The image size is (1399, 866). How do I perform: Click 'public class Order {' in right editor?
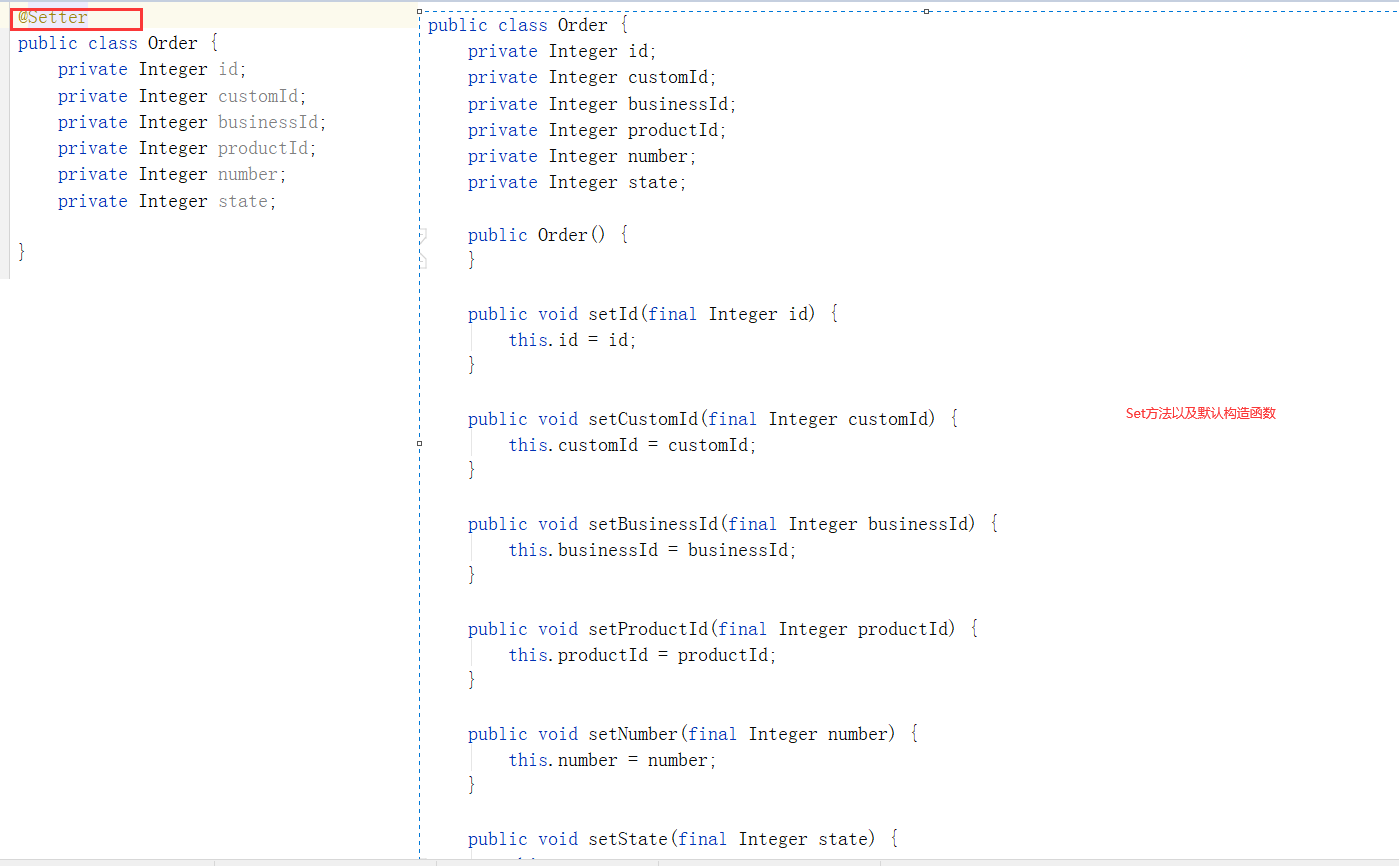pos(528,25)
